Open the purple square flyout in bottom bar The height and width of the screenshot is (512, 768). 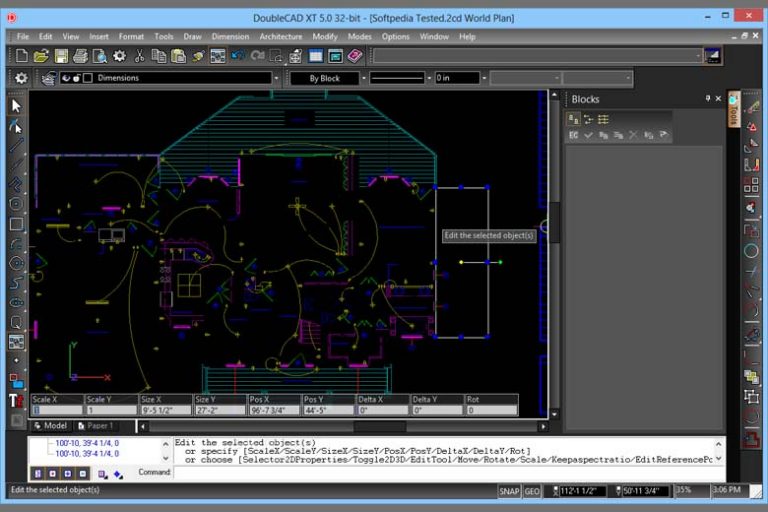(x=102, y=474)
